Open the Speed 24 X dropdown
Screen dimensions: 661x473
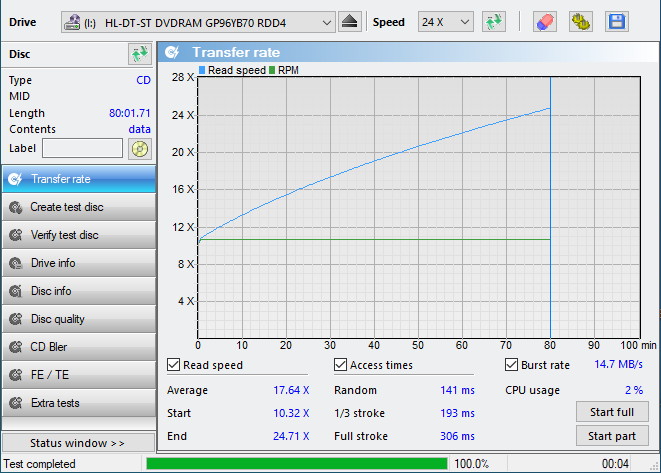446,22
